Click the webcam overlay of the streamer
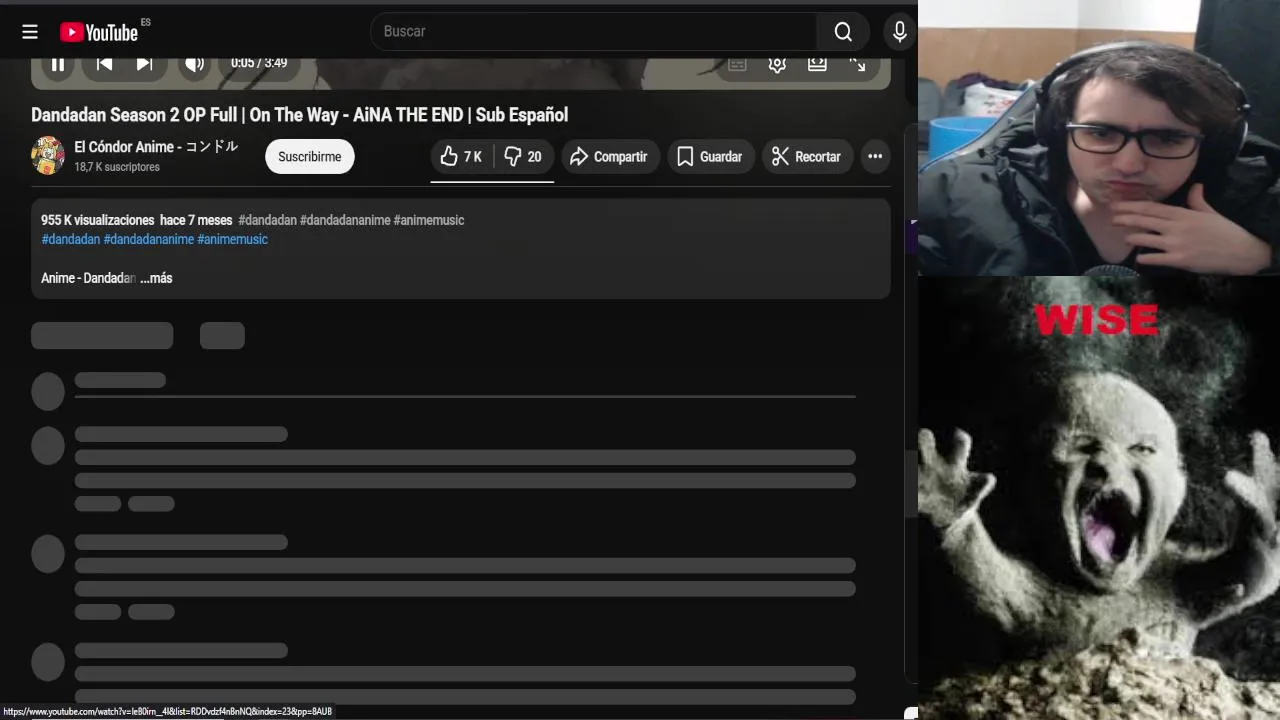Viewport: 1280px width, 720px height. 1099,138
